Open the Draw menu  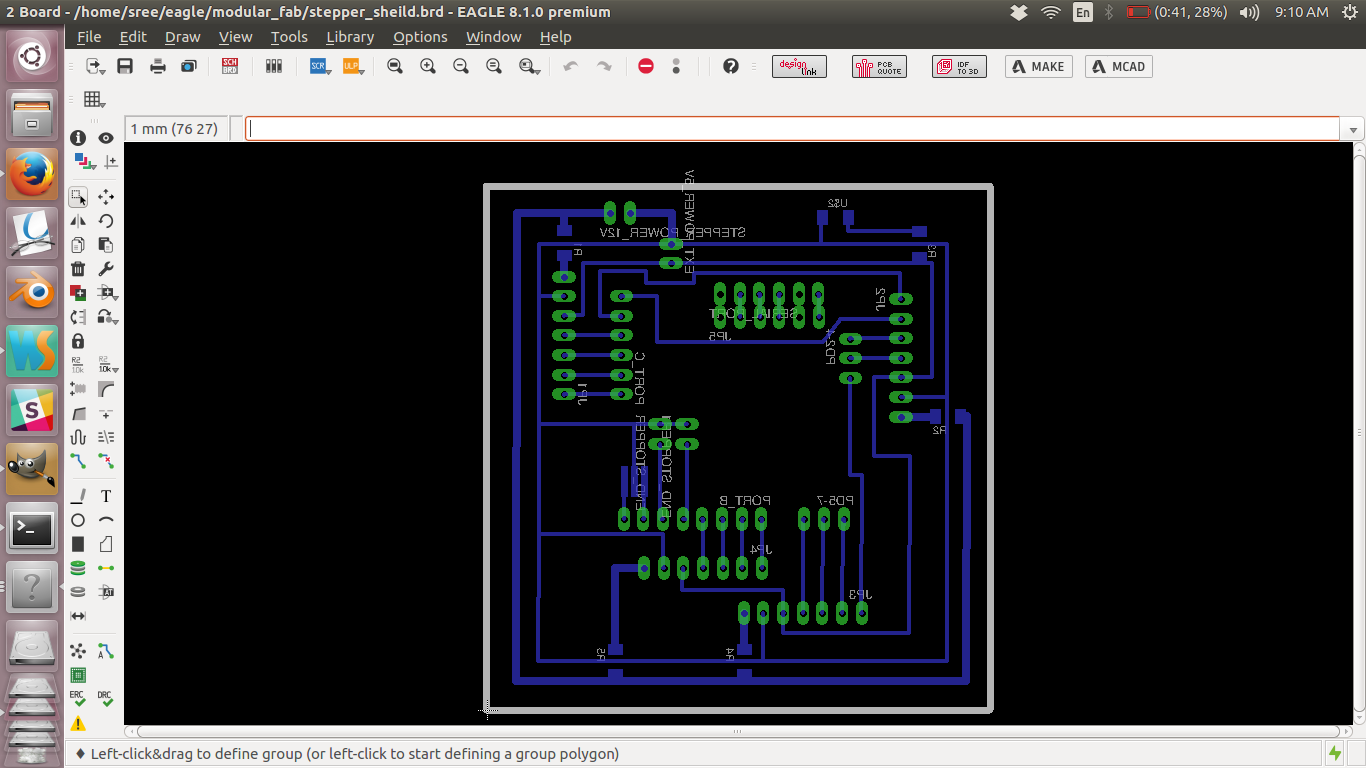click(x=183, y=37)
